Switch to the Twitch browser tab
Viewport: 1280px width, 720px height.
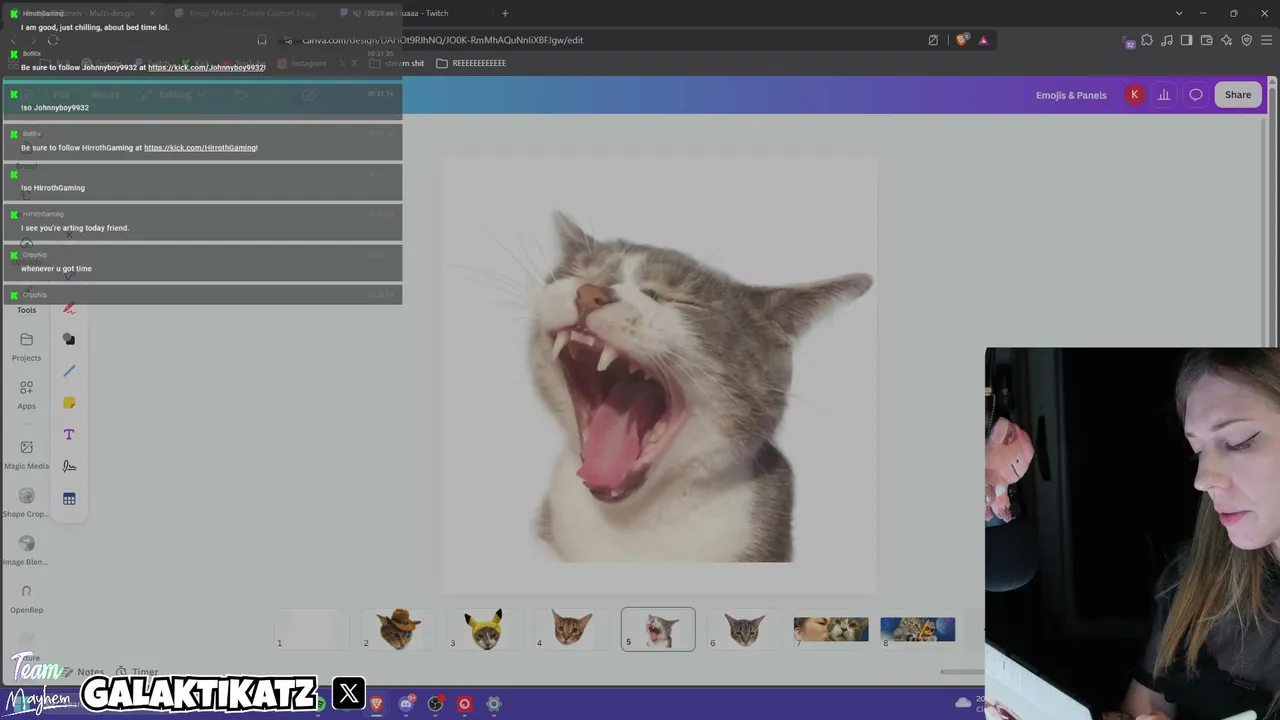click(x=415, y=13)
